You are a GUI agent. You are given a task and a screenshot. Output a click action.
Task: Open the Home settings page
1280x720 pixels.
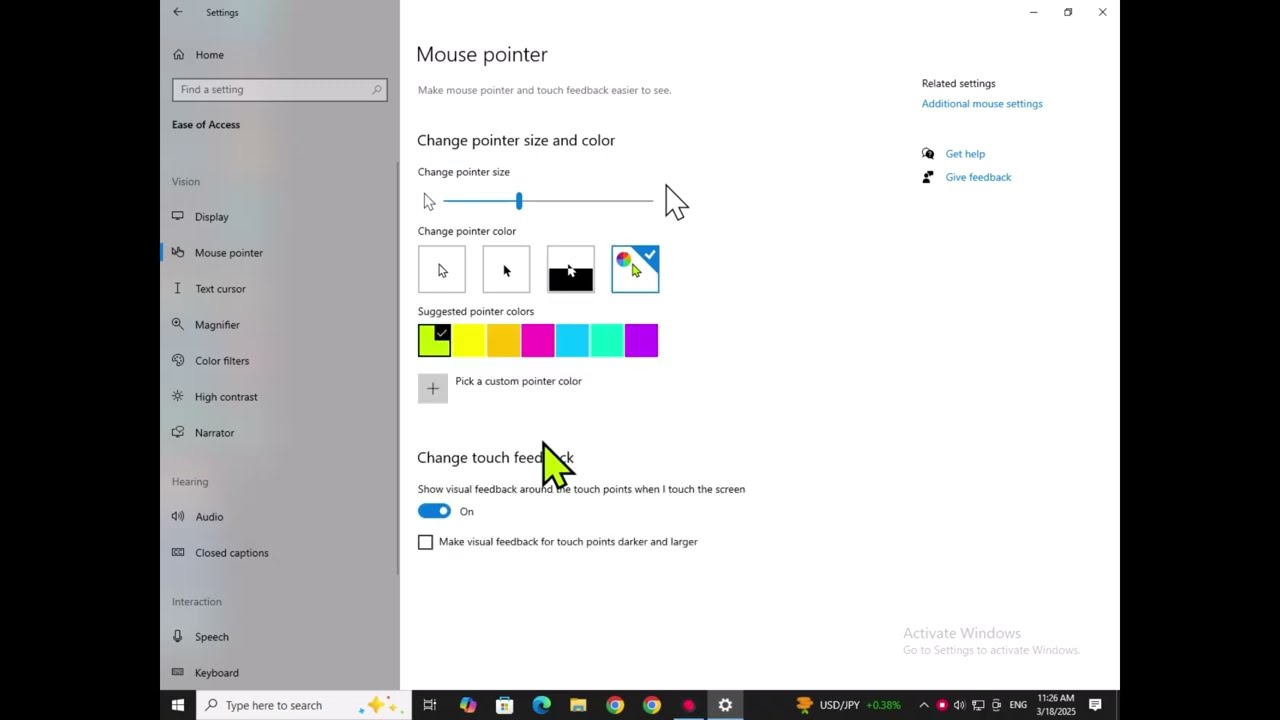210,55
